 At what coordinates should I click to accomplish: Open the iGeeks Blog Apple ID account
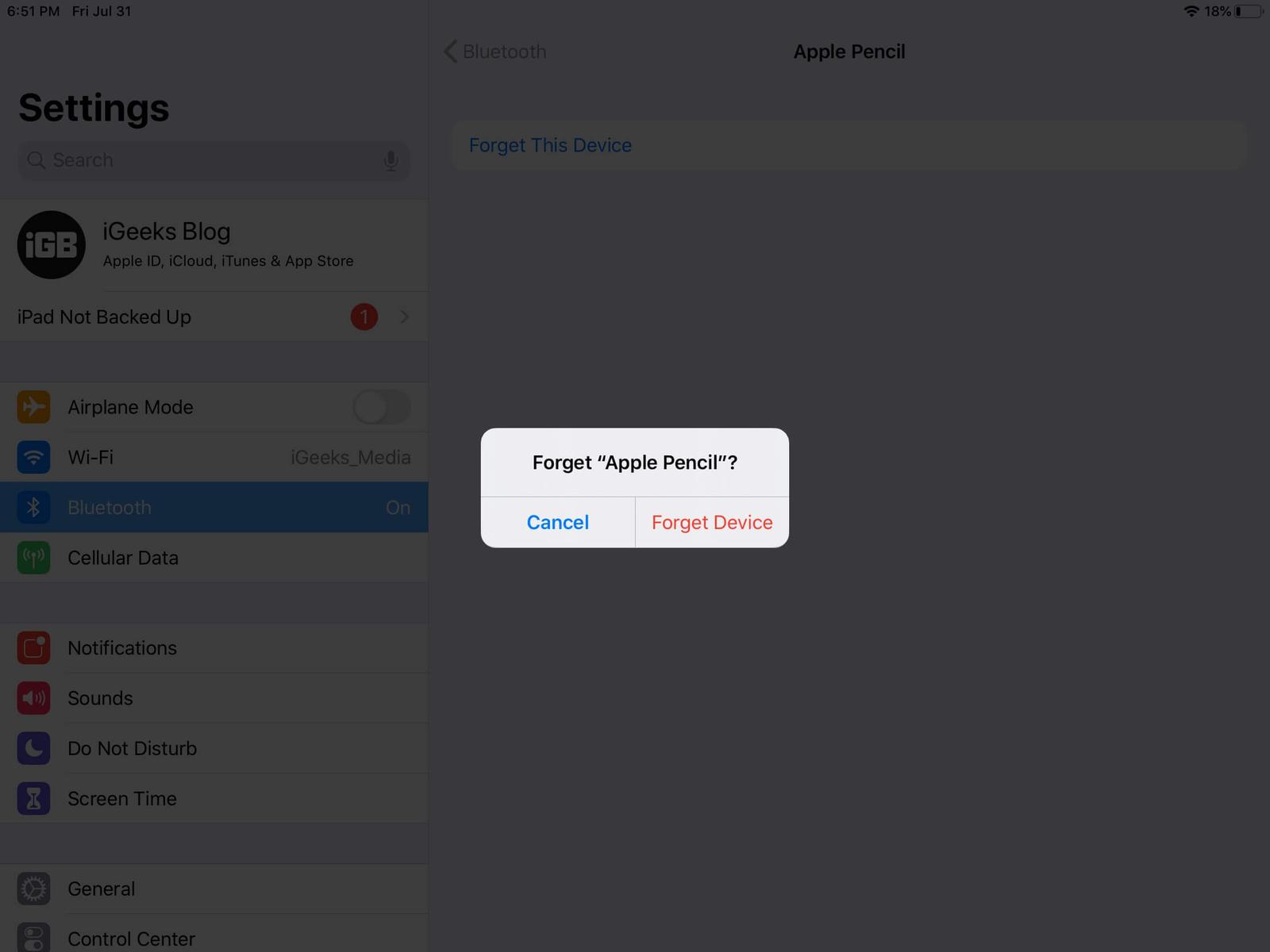(x=214, y=244)
